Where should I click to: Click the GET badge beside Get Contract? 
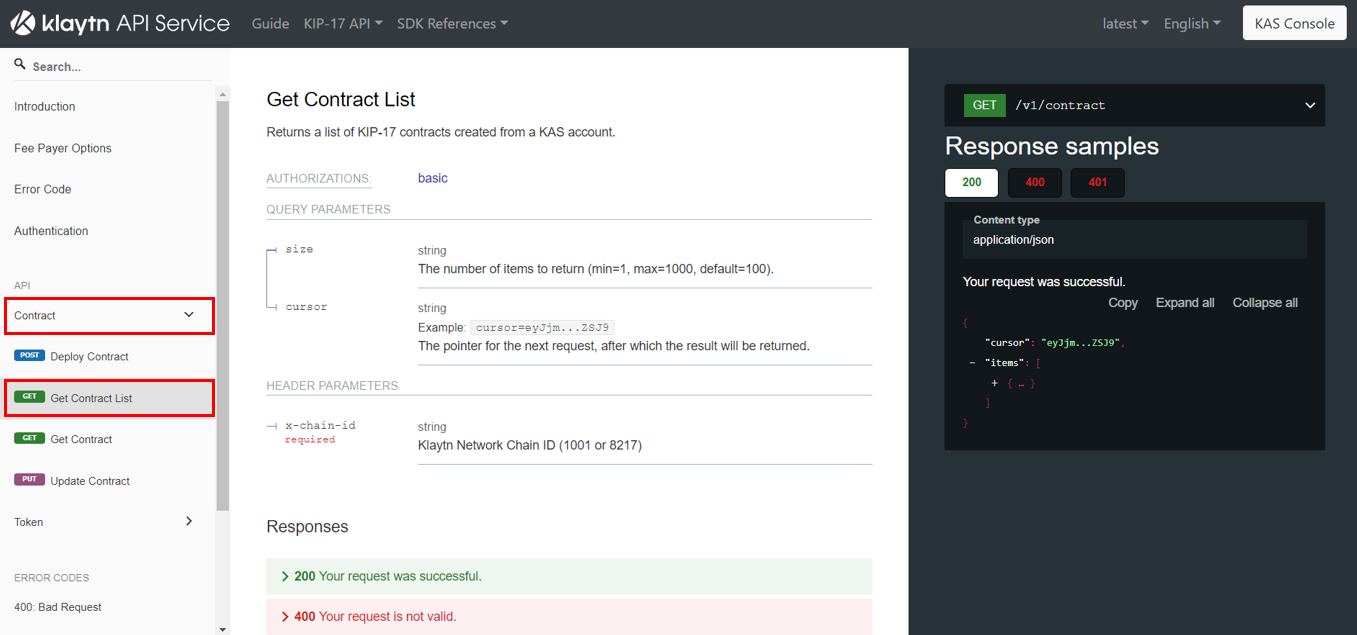tap(29, 439)
